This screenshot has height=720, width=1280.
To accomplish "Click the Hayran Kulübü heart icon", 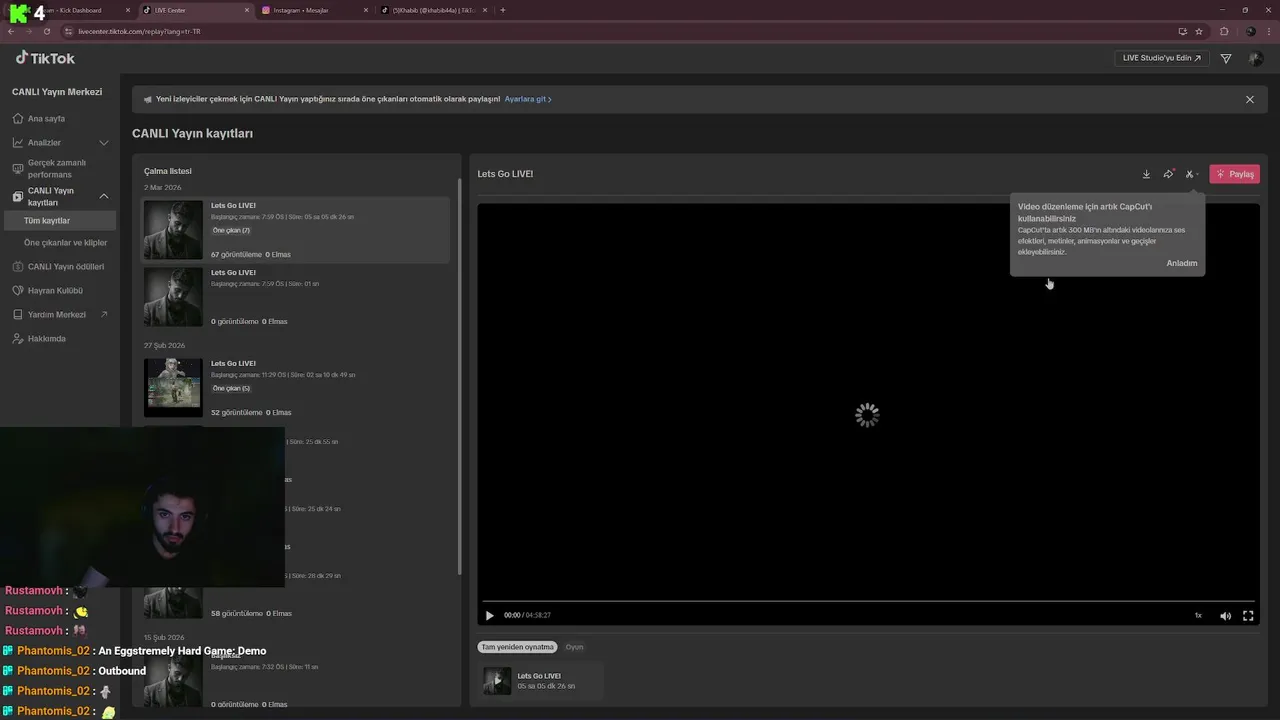I will coord(18,291).
